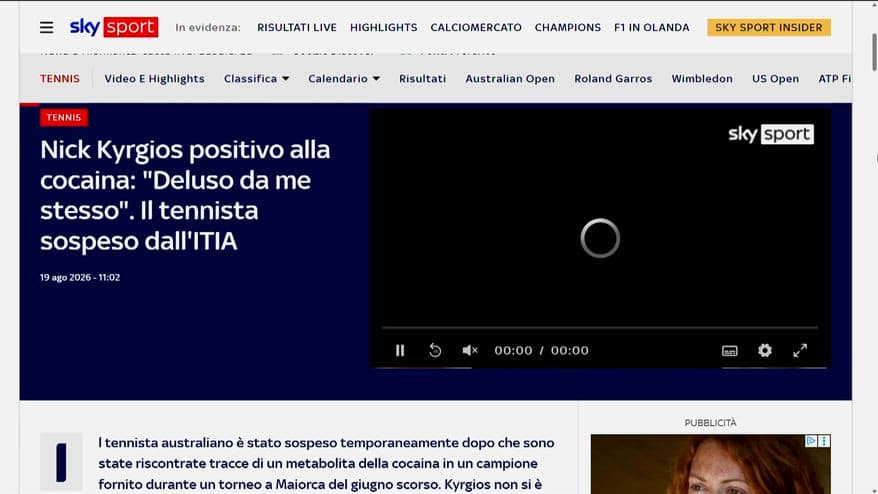Click the loading video area
This screenshot has height=494, width=878.
[600, 238]
